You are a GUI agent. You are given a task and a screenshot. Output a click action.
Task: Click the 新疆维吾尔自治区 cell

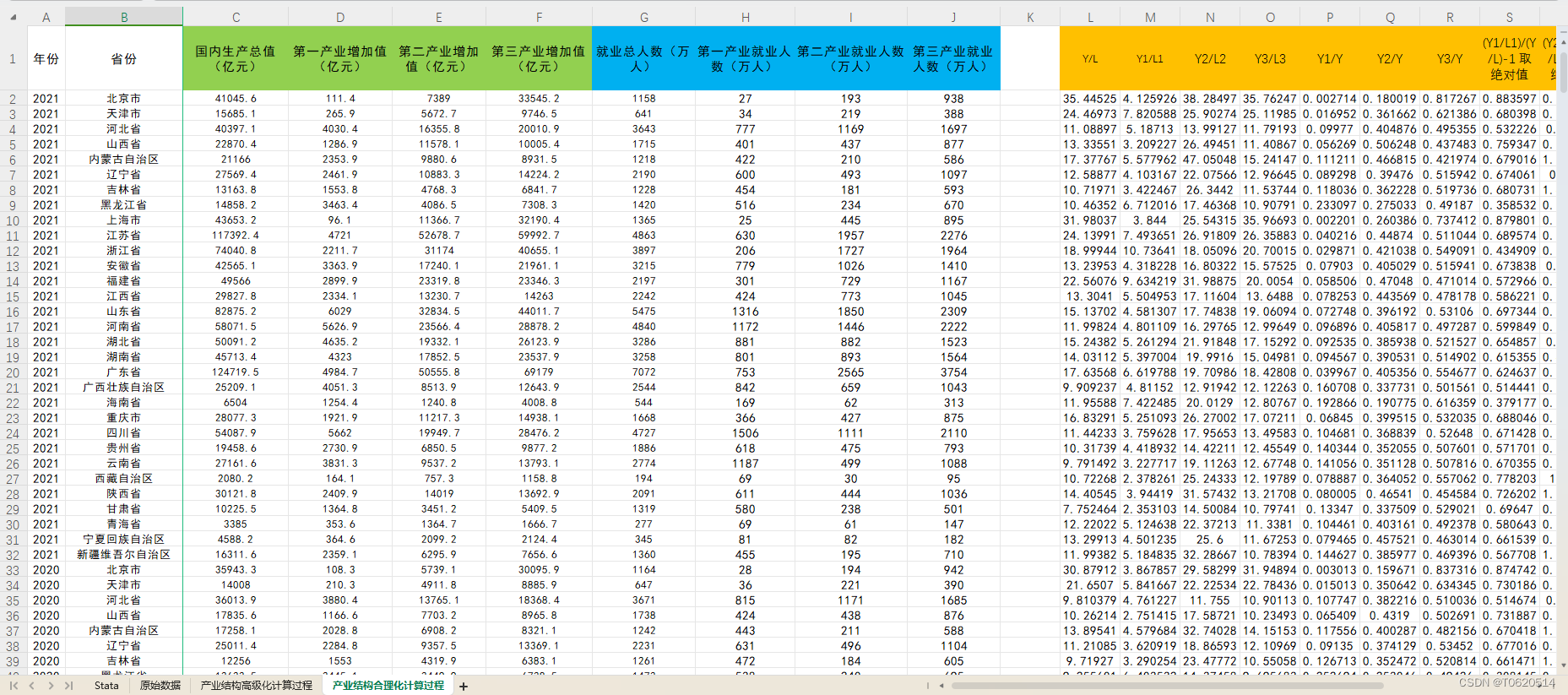click(x=124, y=555)
